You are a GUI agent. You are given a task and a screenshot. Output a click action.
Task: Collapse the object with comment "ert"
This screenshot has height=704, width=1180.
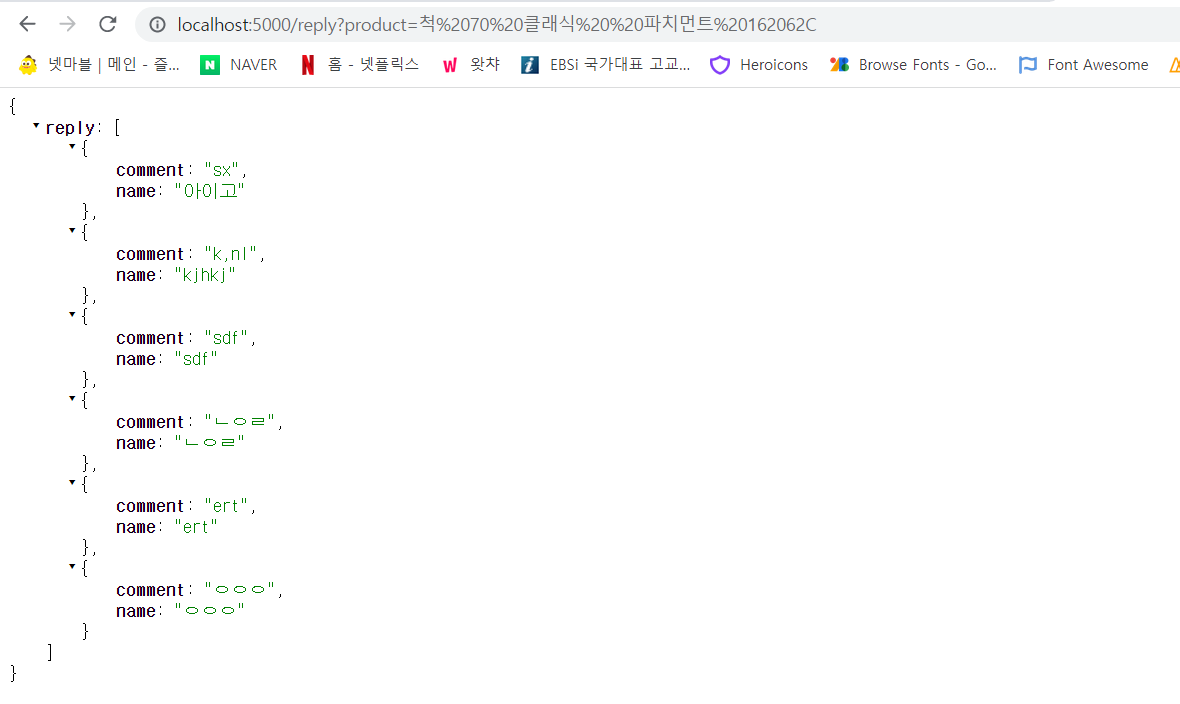tap(72, 482)
